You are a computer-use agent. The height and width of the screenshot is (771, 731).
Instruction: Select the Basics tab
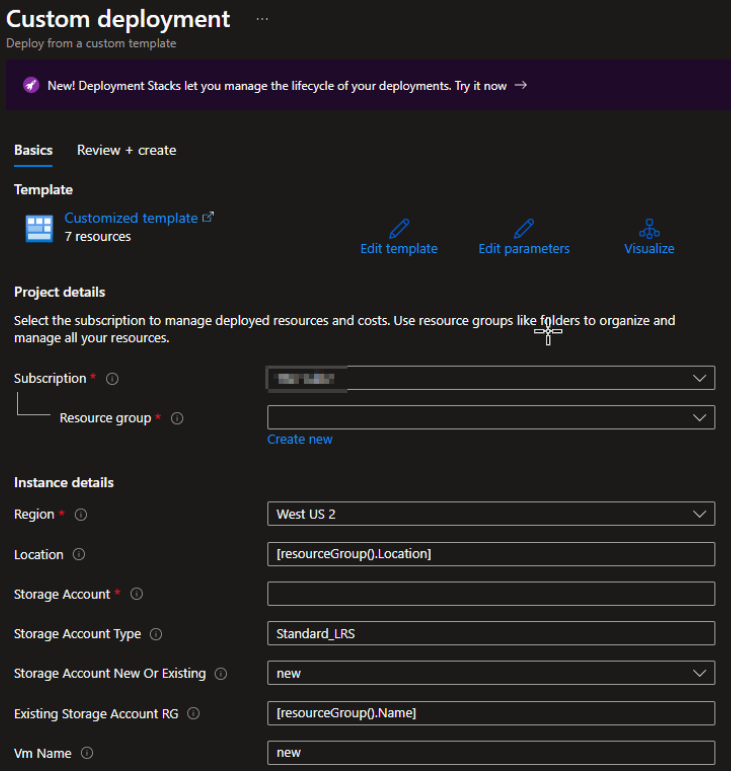click(x=33, y=150)
